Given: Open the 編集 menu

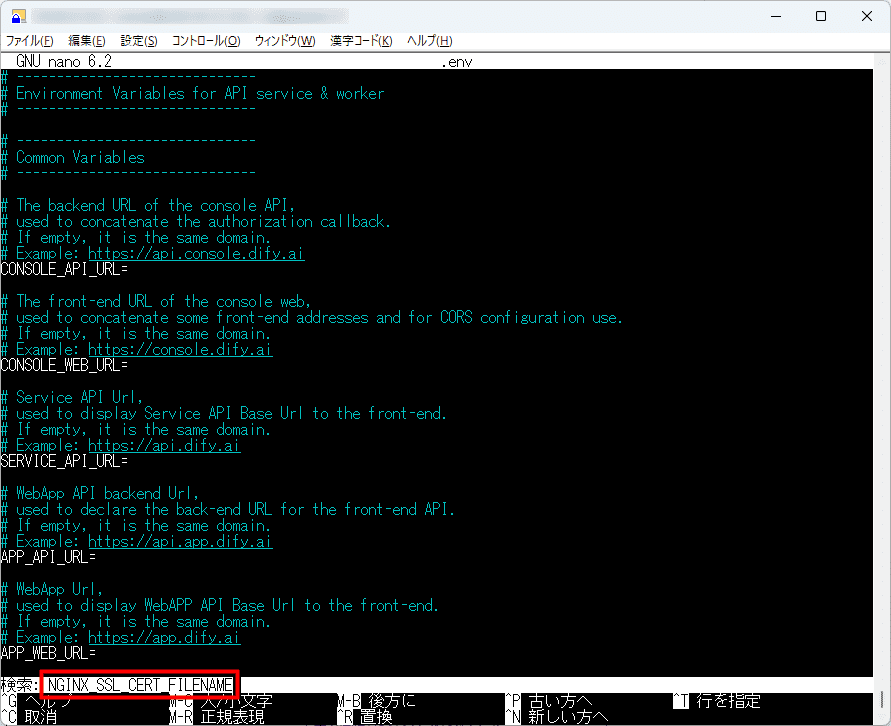Looking at the screenshot, I should (x=87, y=40).
